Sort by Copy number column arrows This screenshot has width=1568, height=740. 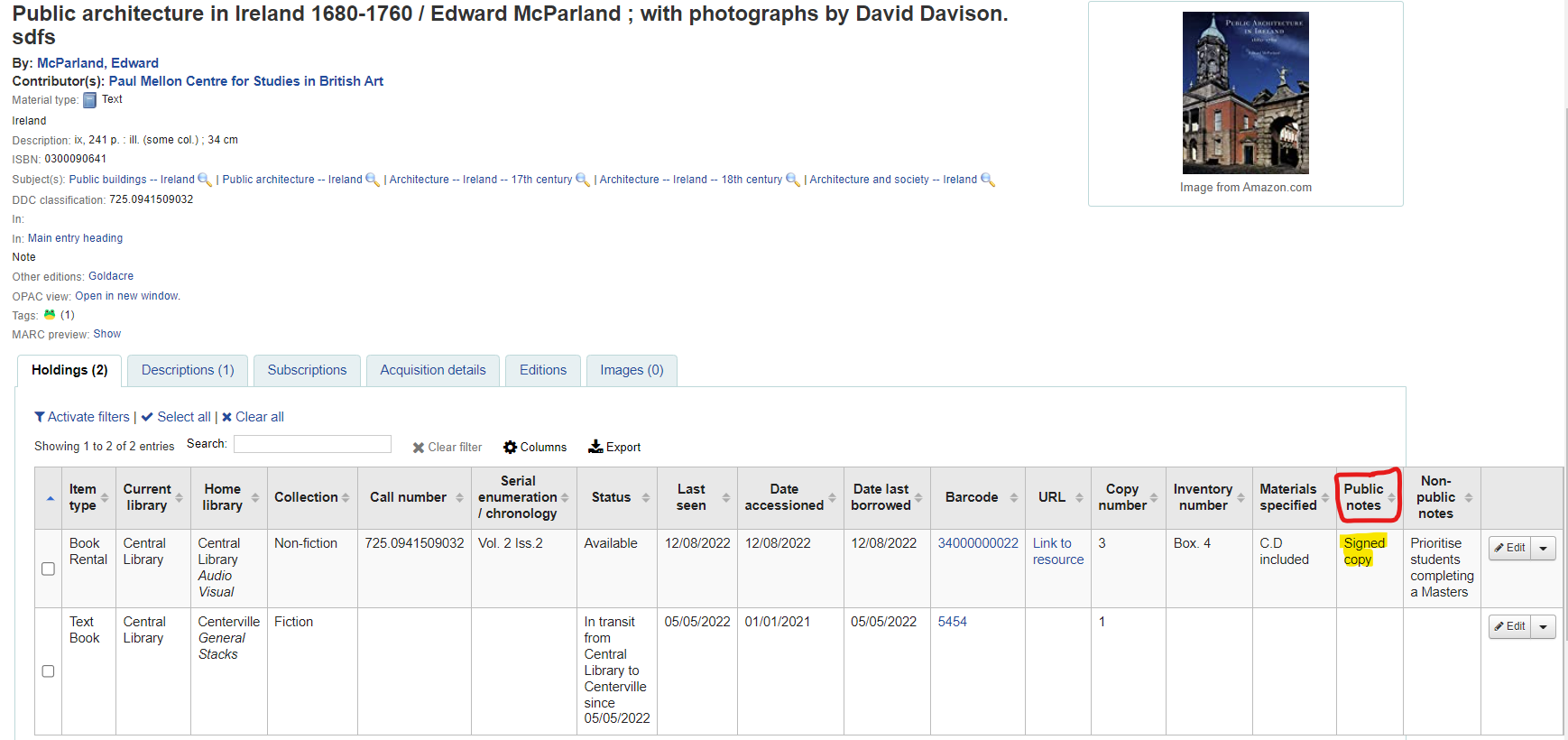click(x=1154, y=497)
